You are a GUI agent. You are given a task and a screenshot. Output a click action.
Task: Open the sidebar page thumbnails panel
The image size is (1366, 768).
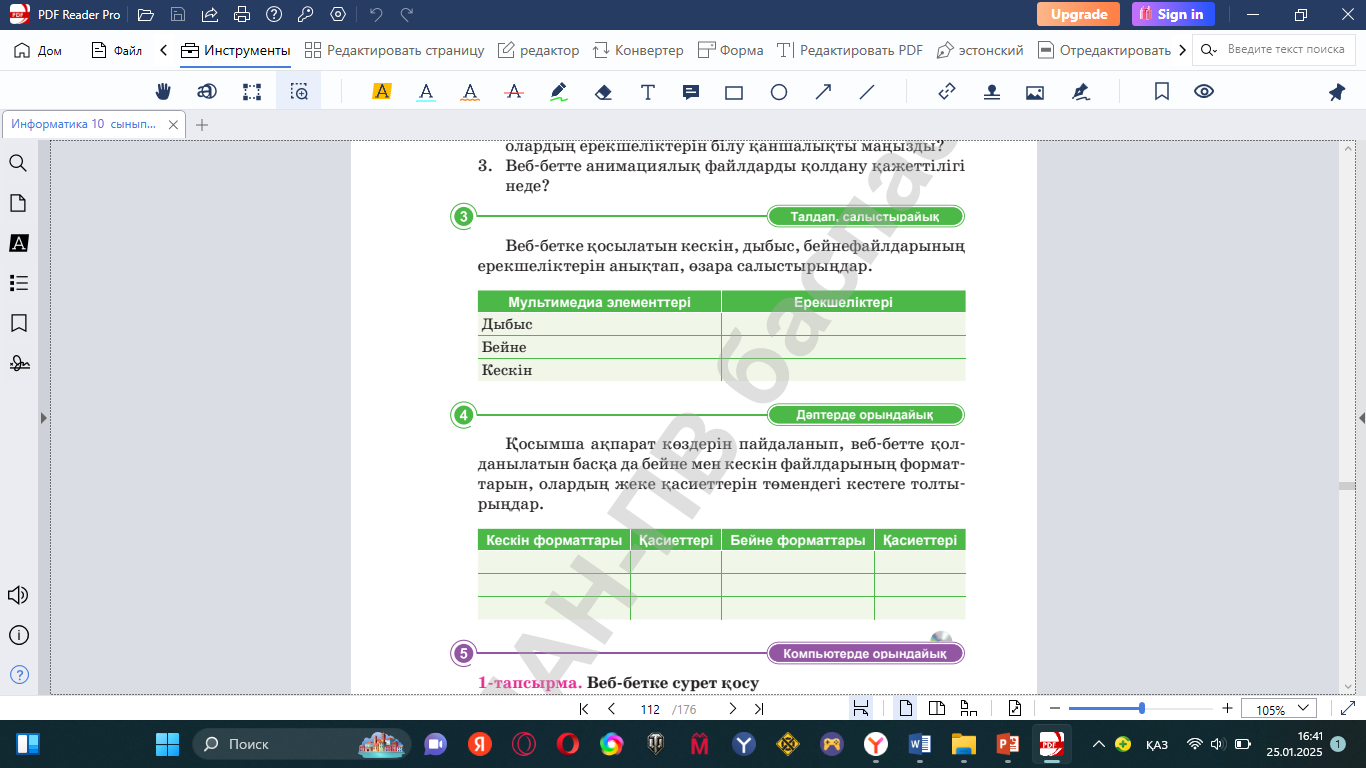pyautogui.click(x=18, y=203)
